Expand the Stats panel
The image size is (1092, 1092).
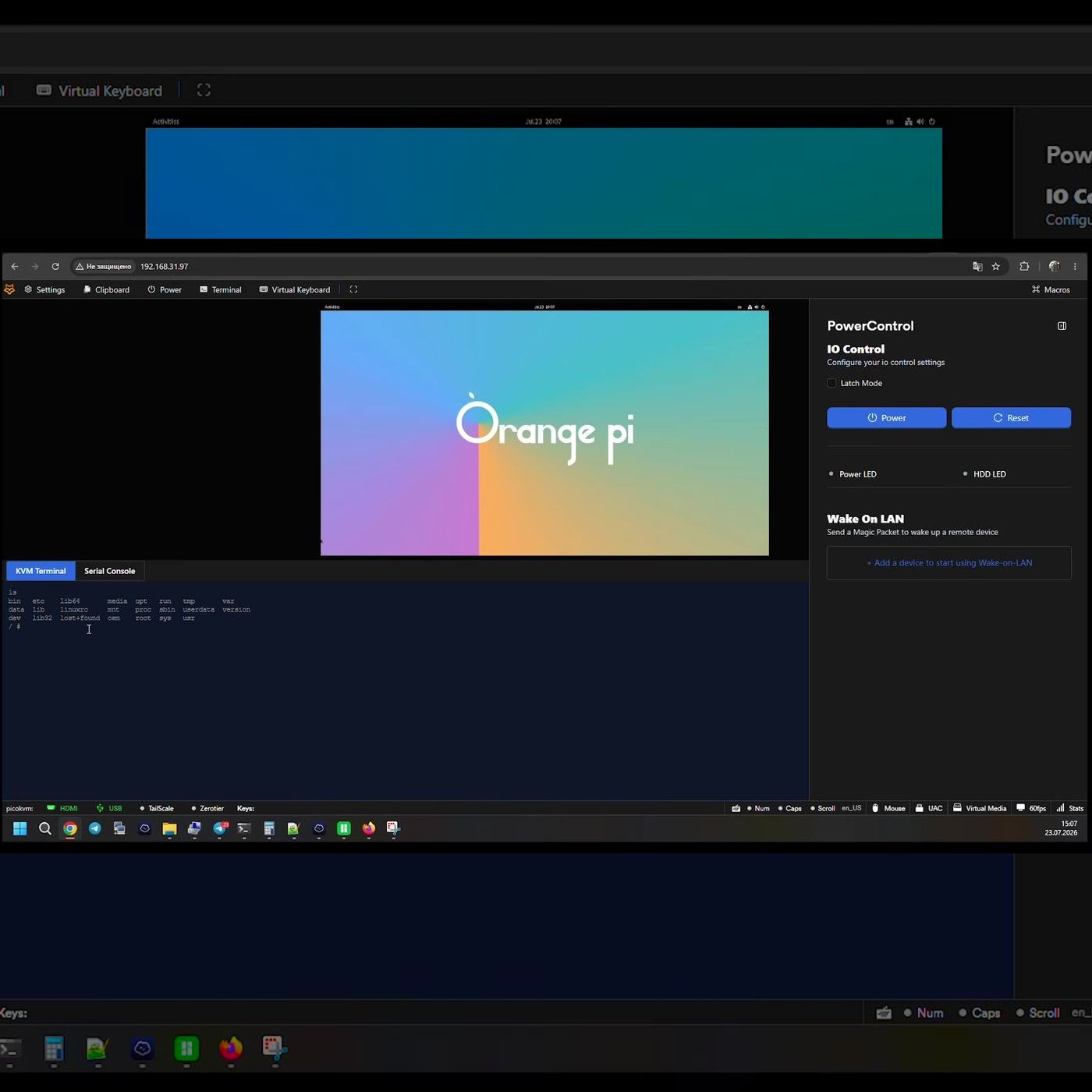tap(1069, 808)
